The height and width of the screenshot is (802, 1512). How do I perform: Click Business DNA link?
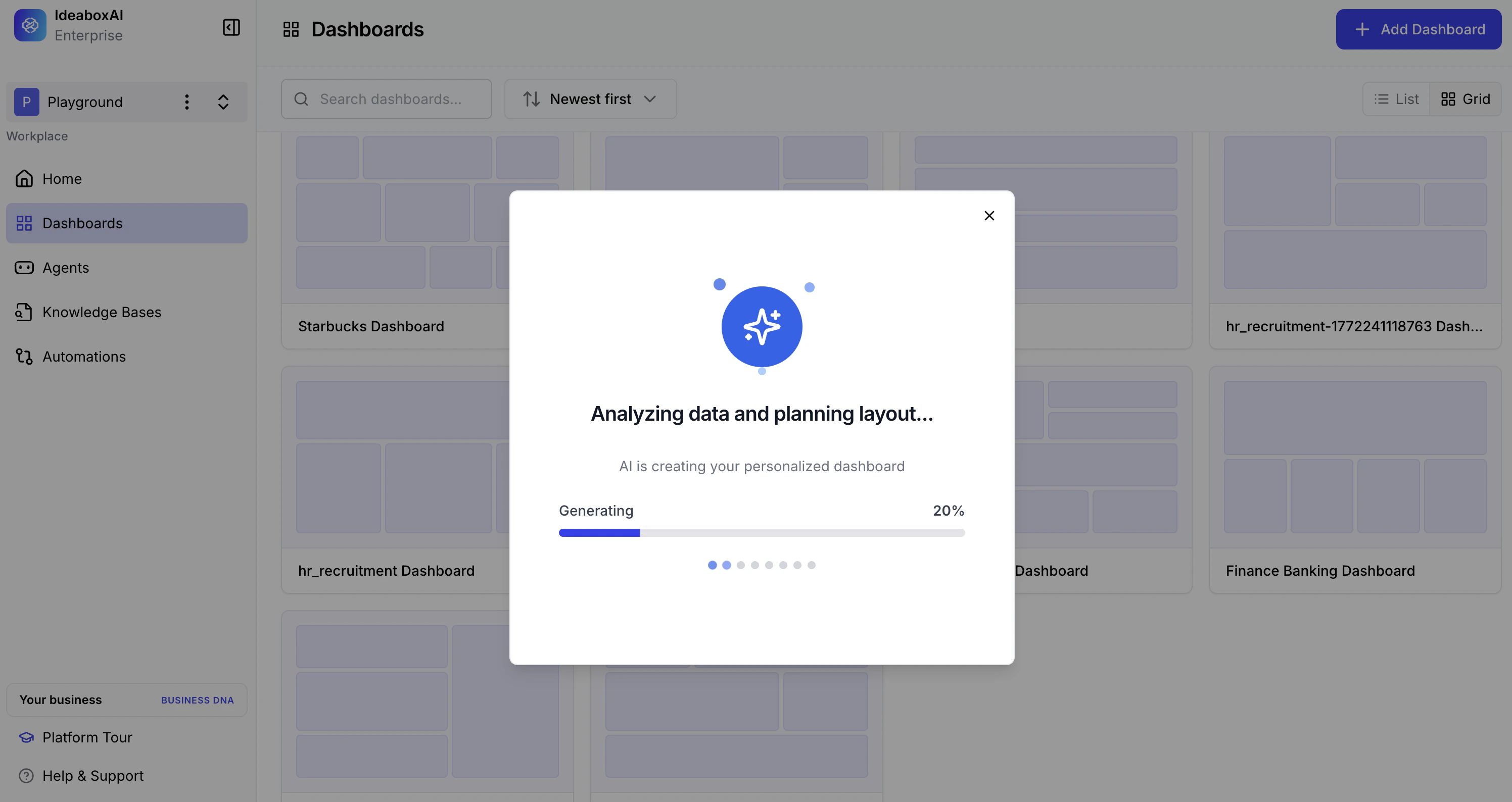click(197, 700)
